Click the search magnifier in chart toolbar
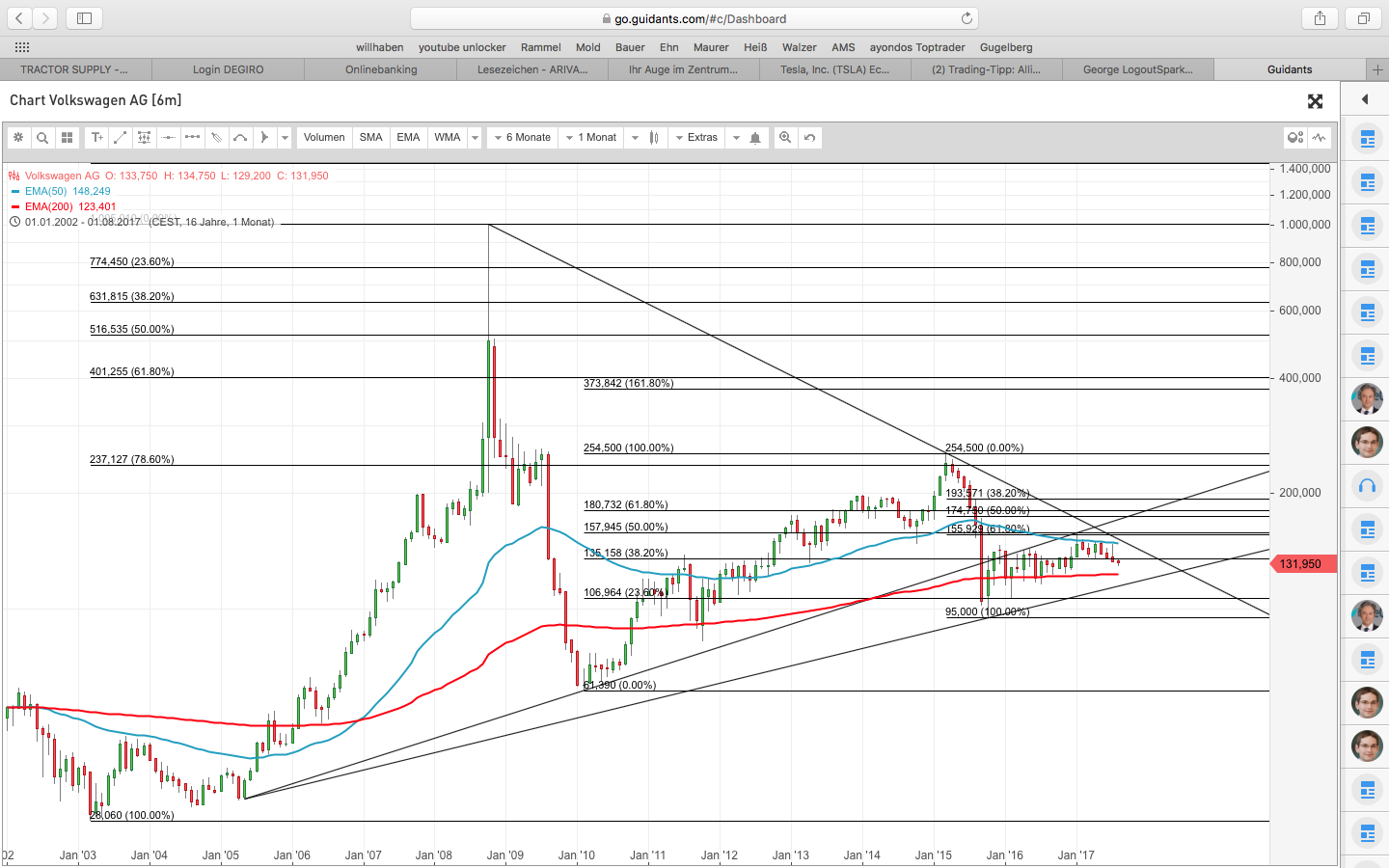This screenshot has width=1389, height=868. (x=42, y=138)
